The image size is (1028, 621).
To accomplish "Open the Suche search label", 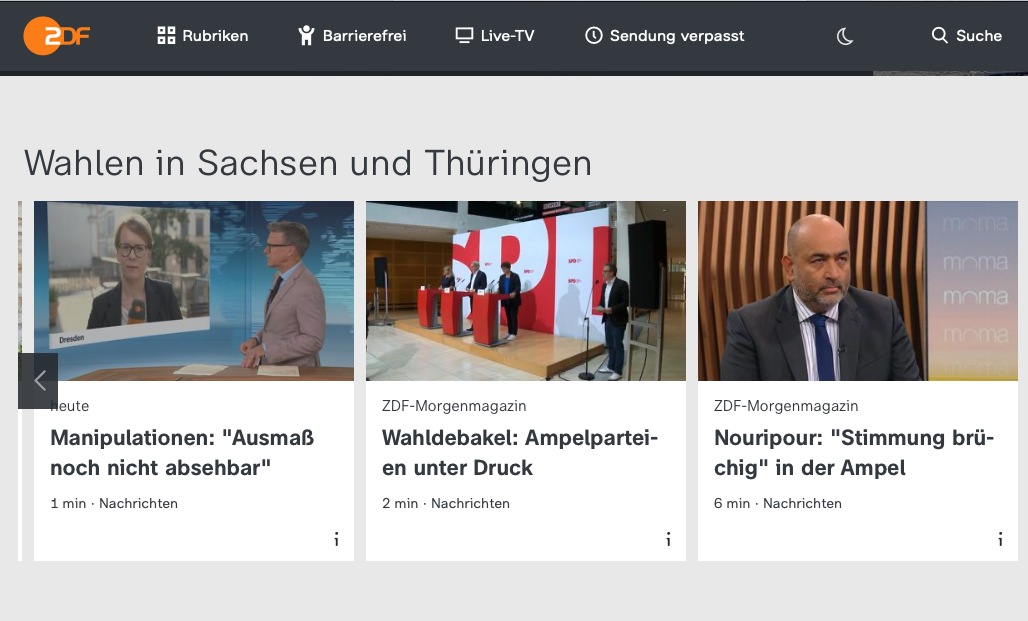I will click(979, 35).
